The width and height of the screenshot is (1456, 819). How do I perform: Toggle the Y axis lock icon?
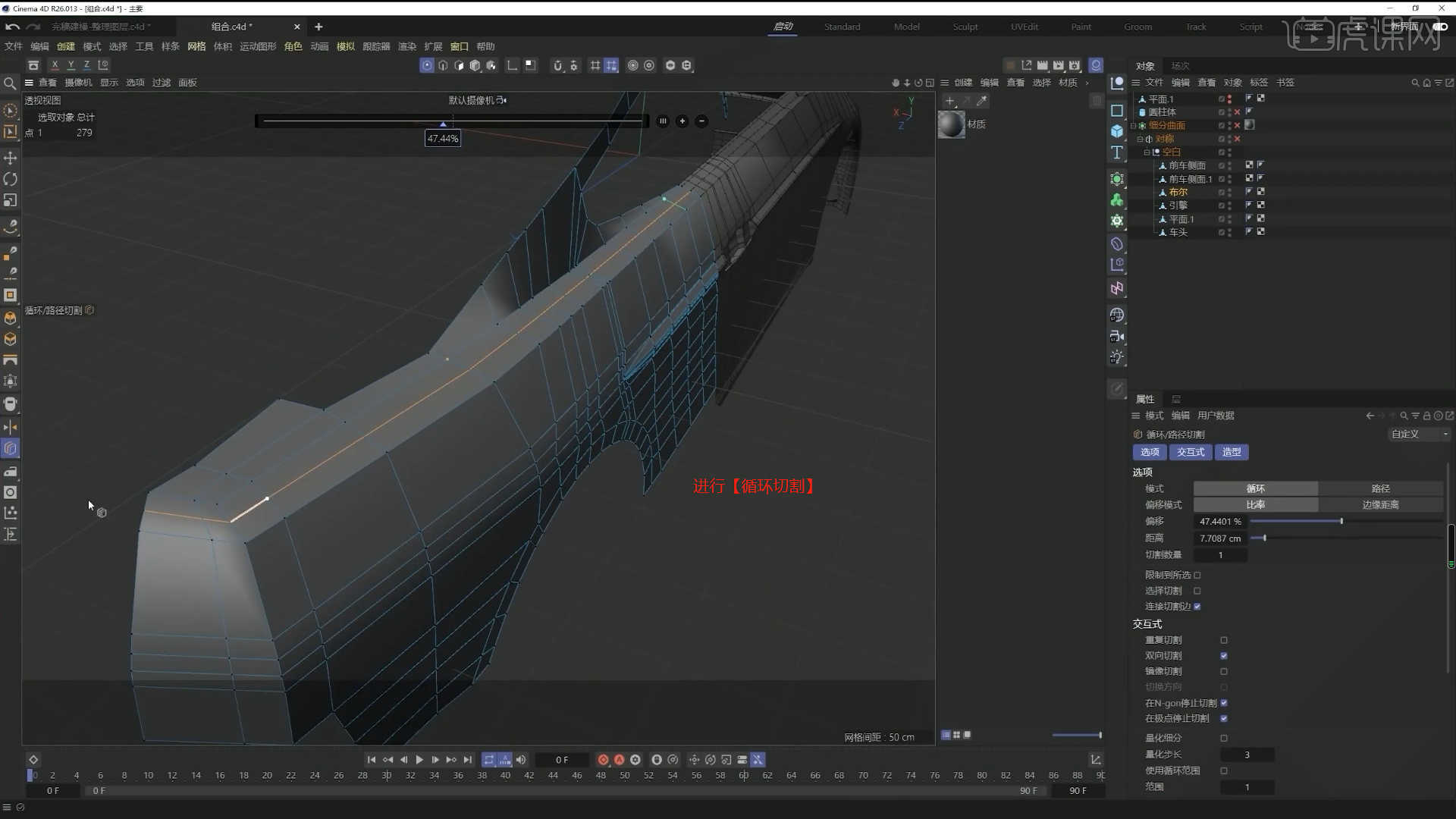71,65
